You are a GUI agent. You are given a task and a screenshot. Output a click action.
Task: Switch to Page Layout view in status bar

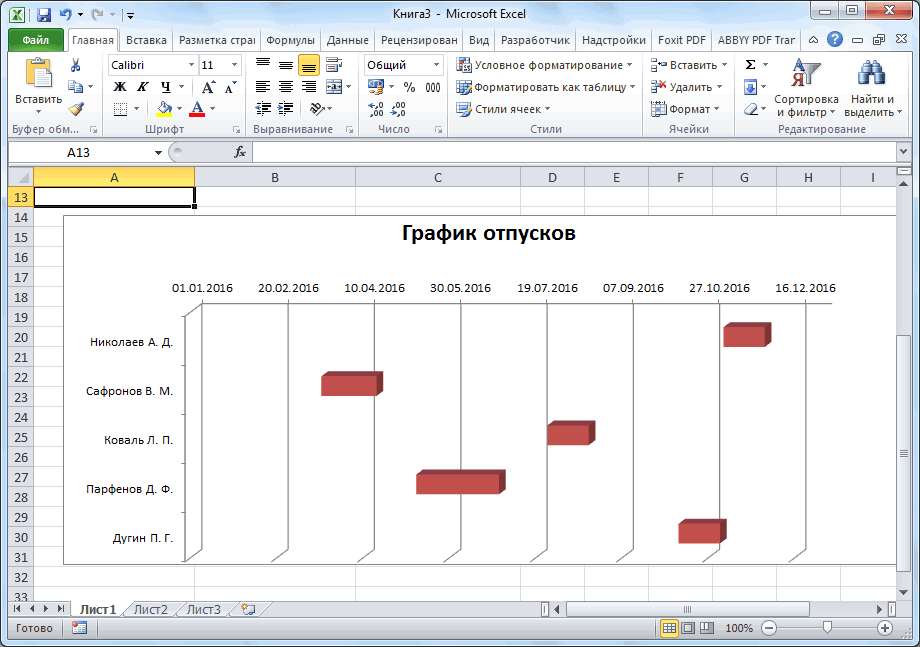689,628
